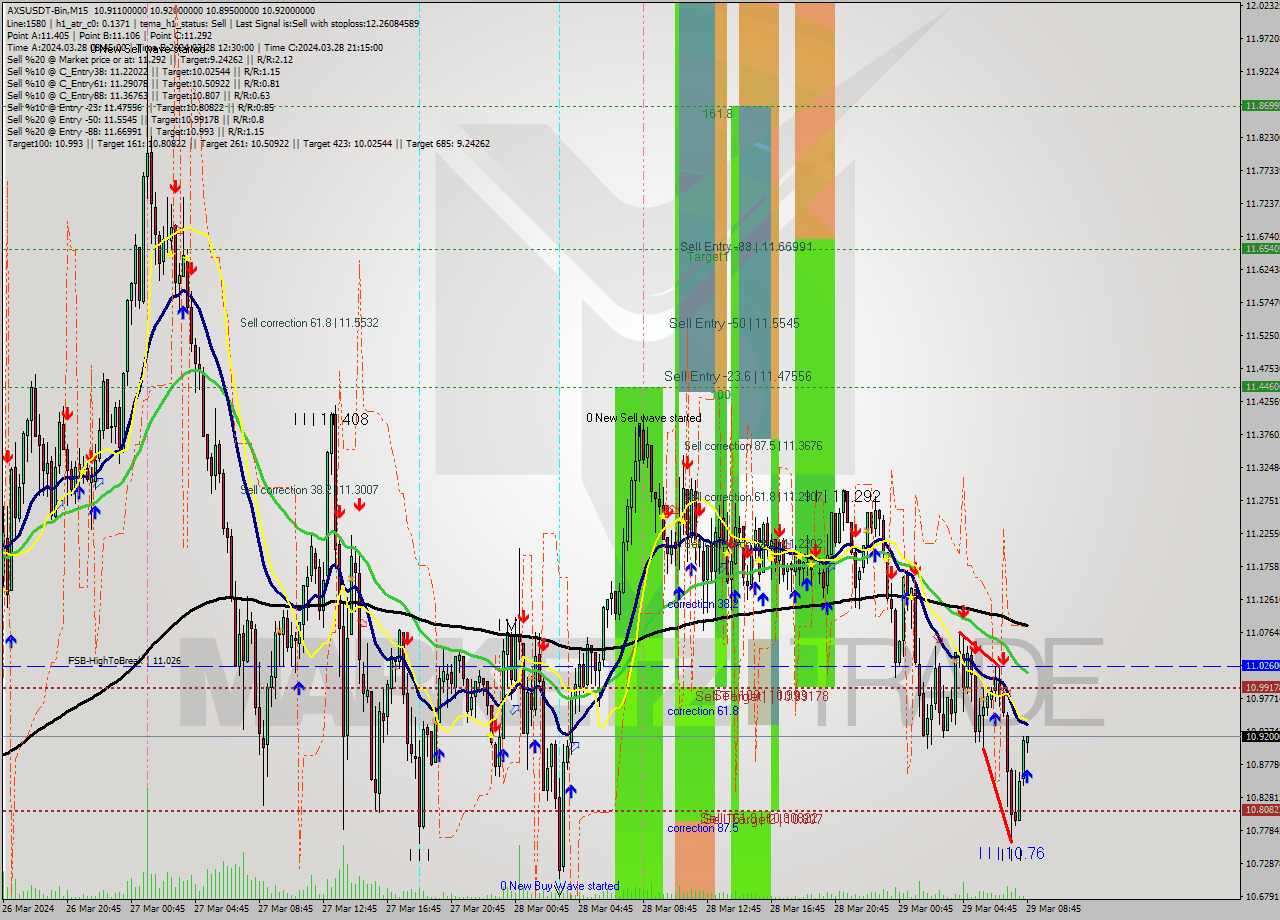Click the blue 'correction 61.8' label

[x=703, y=711]
